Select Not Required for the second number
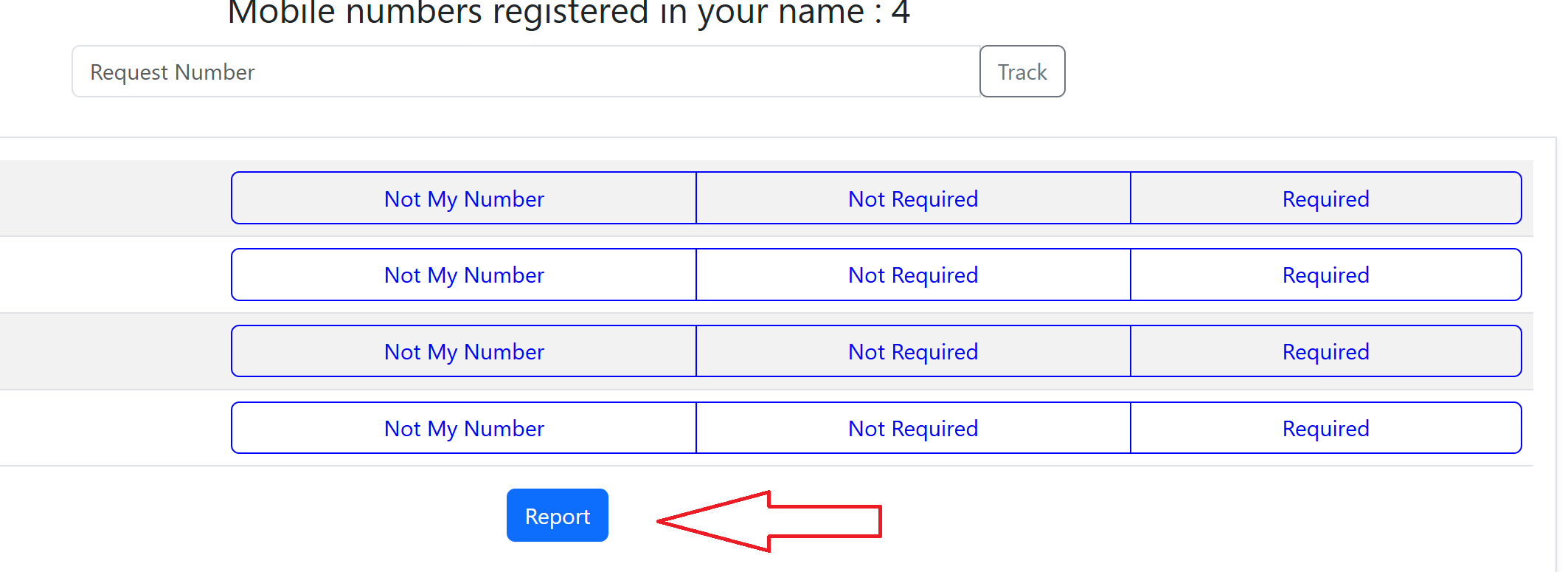This screenshot has height=572, width=1568. point(912,275)
